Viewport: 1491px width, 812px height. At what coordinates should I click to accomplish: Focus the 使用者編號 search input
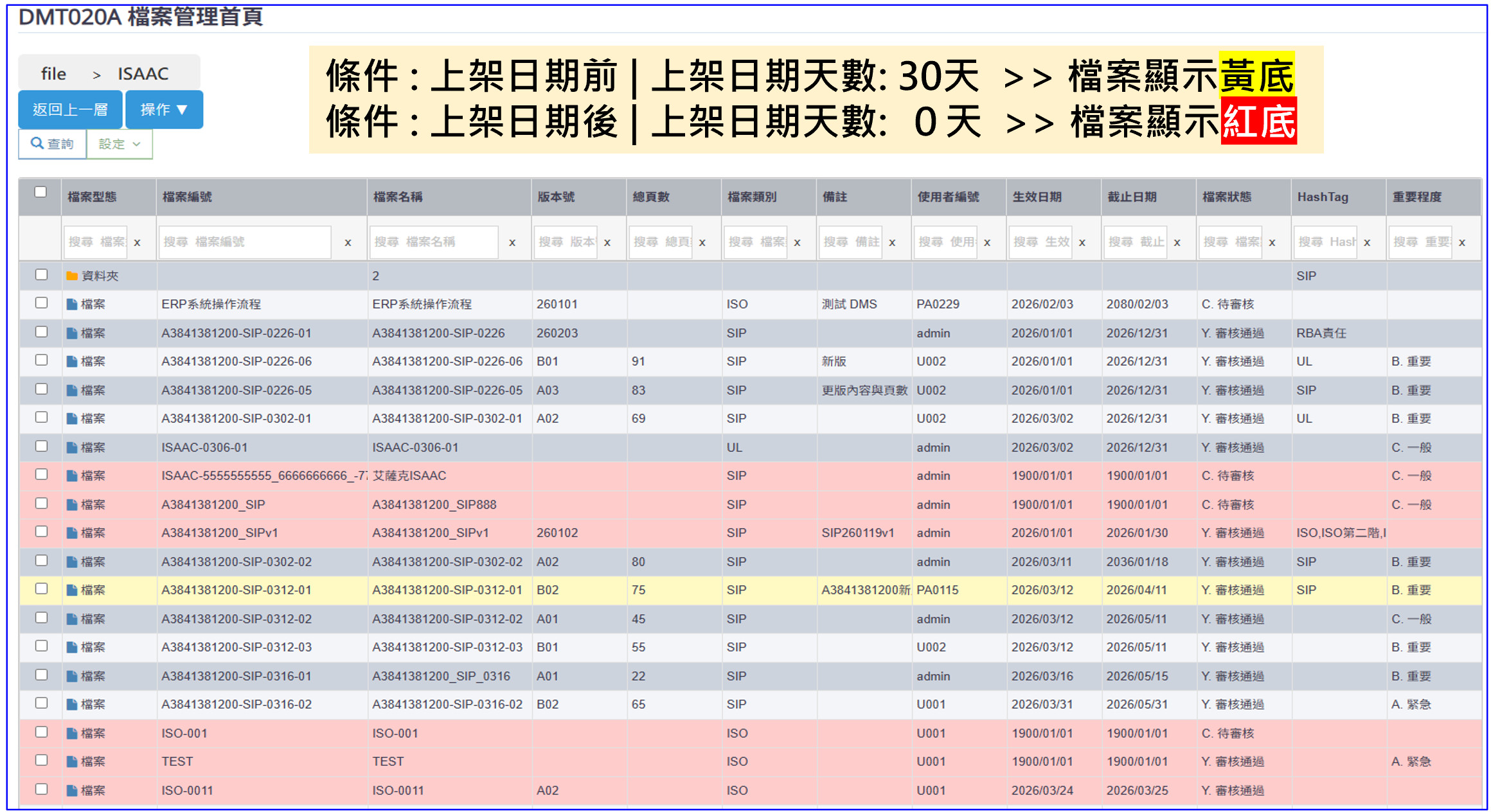coord(945,242)
